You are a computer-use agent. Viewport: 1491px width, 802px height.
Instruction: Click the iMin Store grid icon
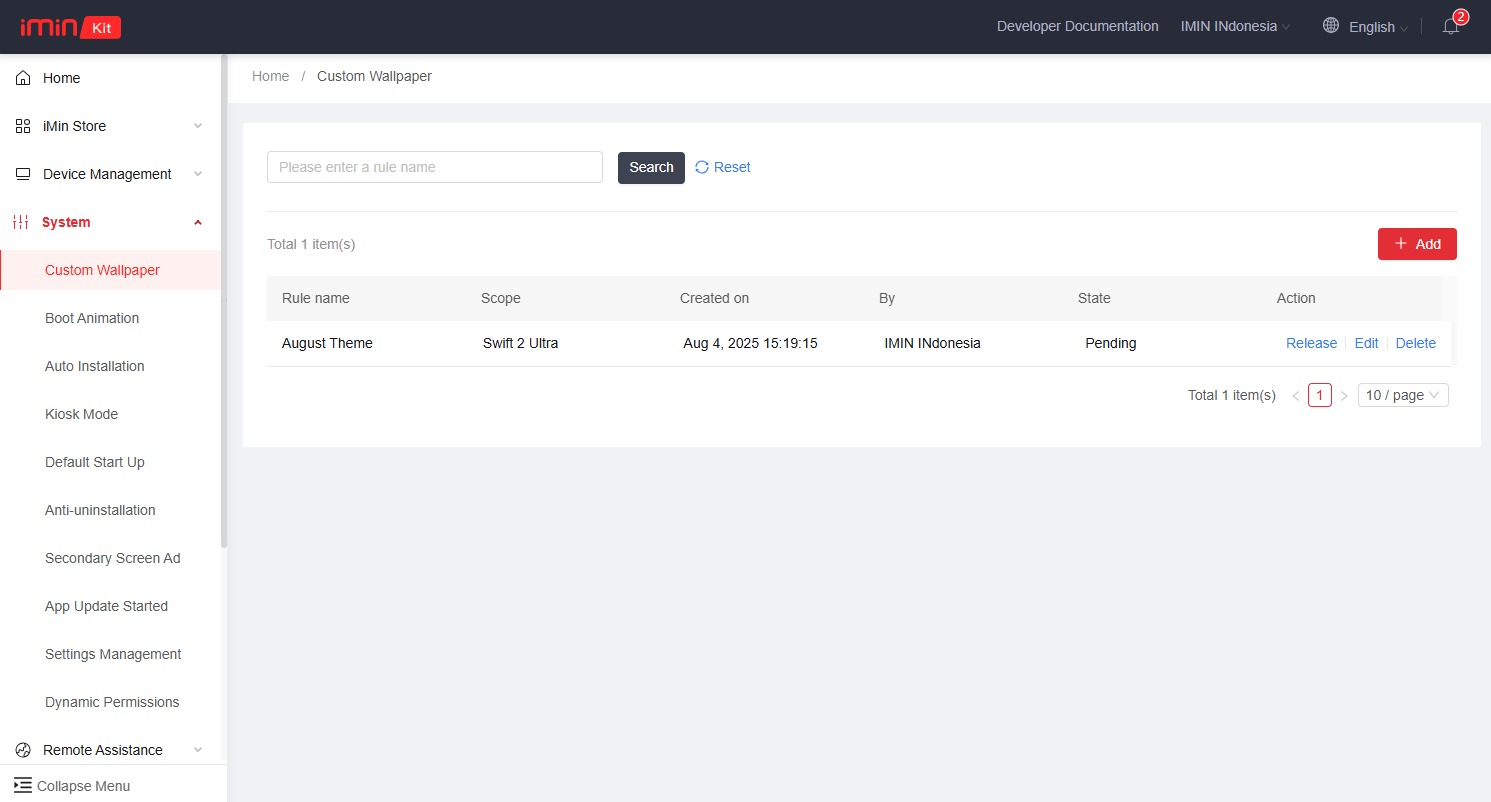tap(23, 126)
